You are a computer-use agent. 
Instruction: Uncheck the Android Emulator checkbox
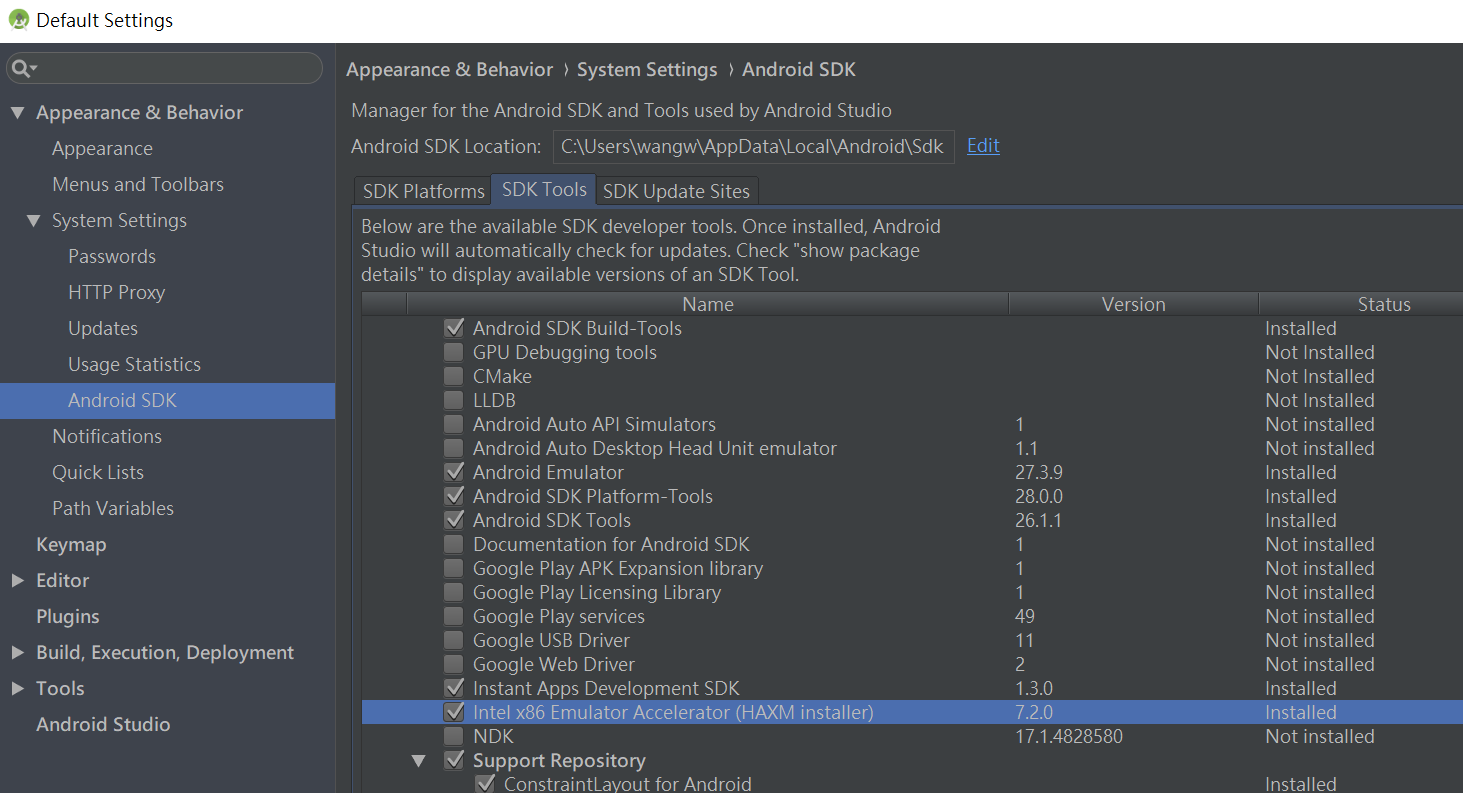coord(454,472)
